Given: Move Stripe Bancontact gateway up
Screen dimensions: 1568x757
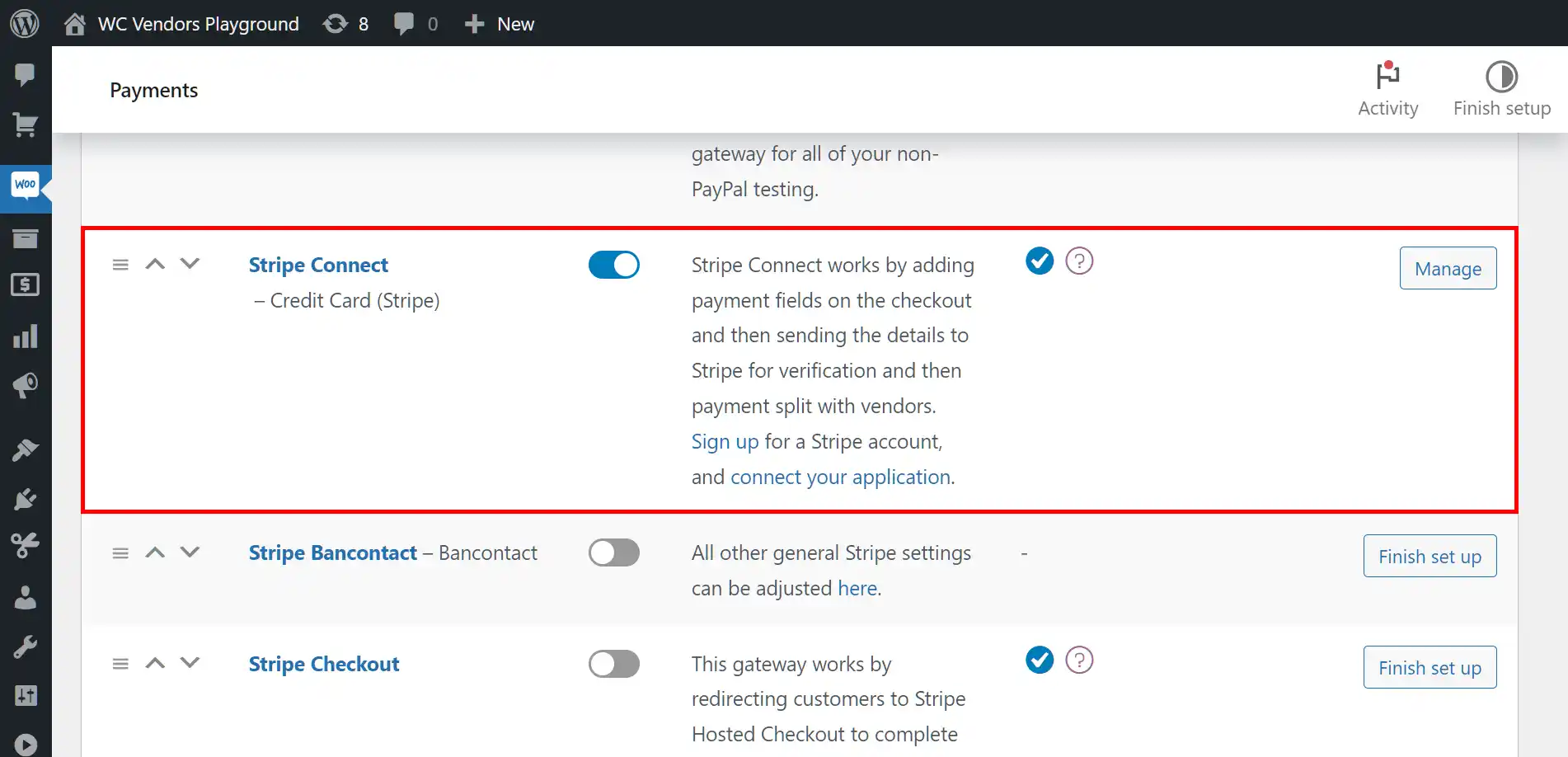Looking at the screenshot, I should tap(155, 552).
